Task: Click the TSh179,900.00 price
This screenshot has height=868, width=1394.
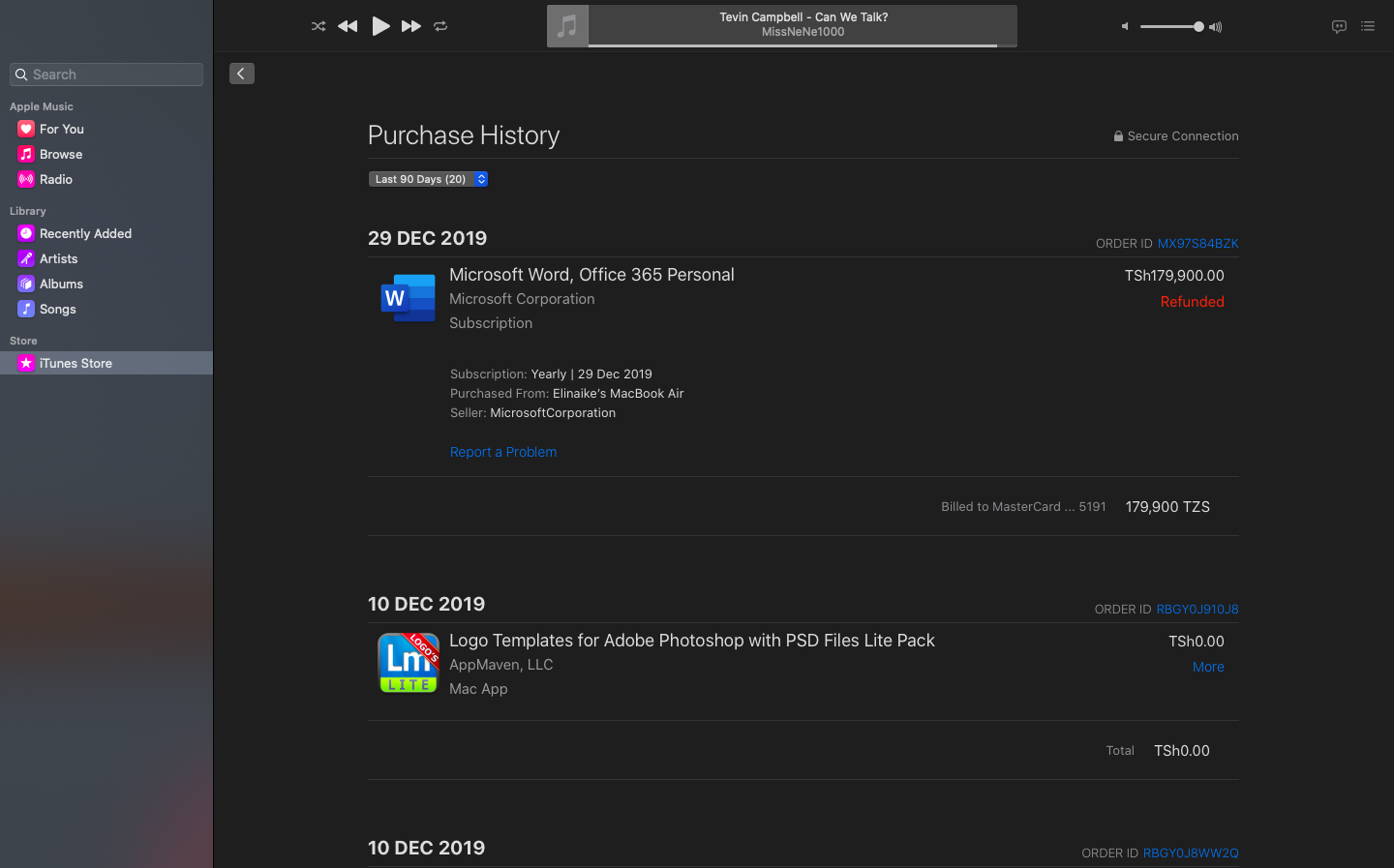Action: (x=1174, y=276)
